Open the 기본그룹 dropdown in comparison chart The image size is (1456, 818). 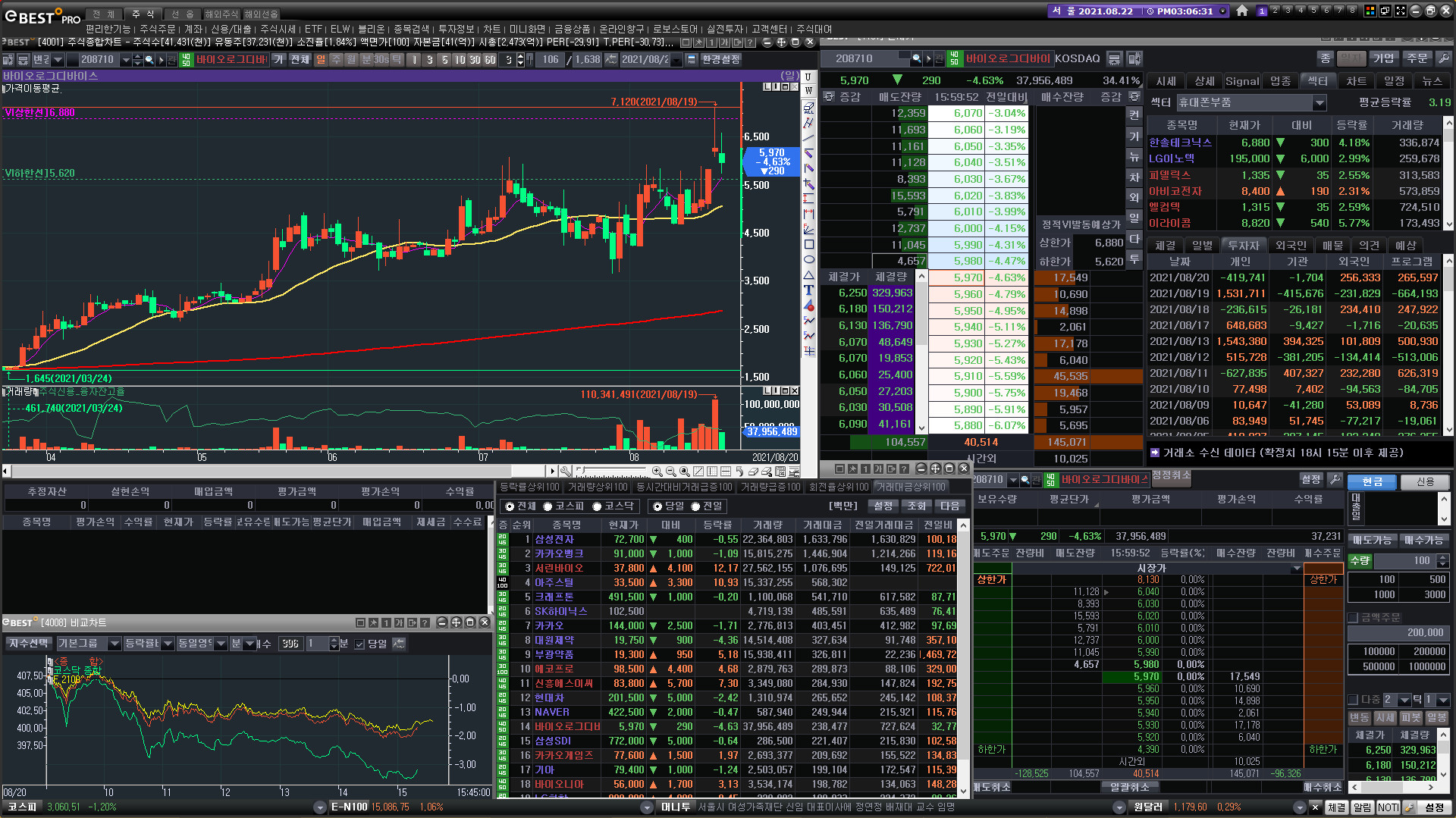pos(115,644)
